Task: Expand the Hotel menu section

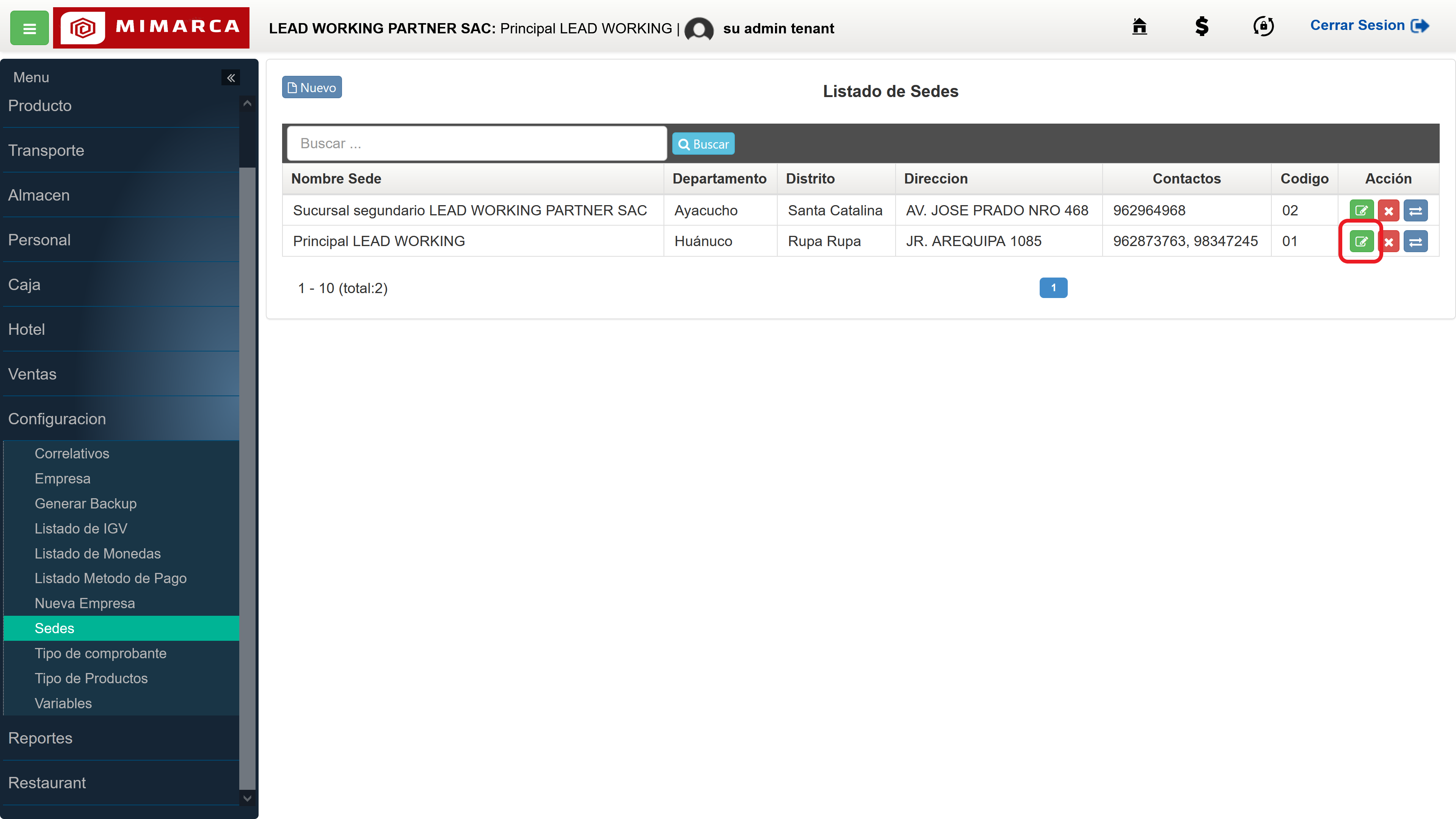Action: tap(121, 329)
